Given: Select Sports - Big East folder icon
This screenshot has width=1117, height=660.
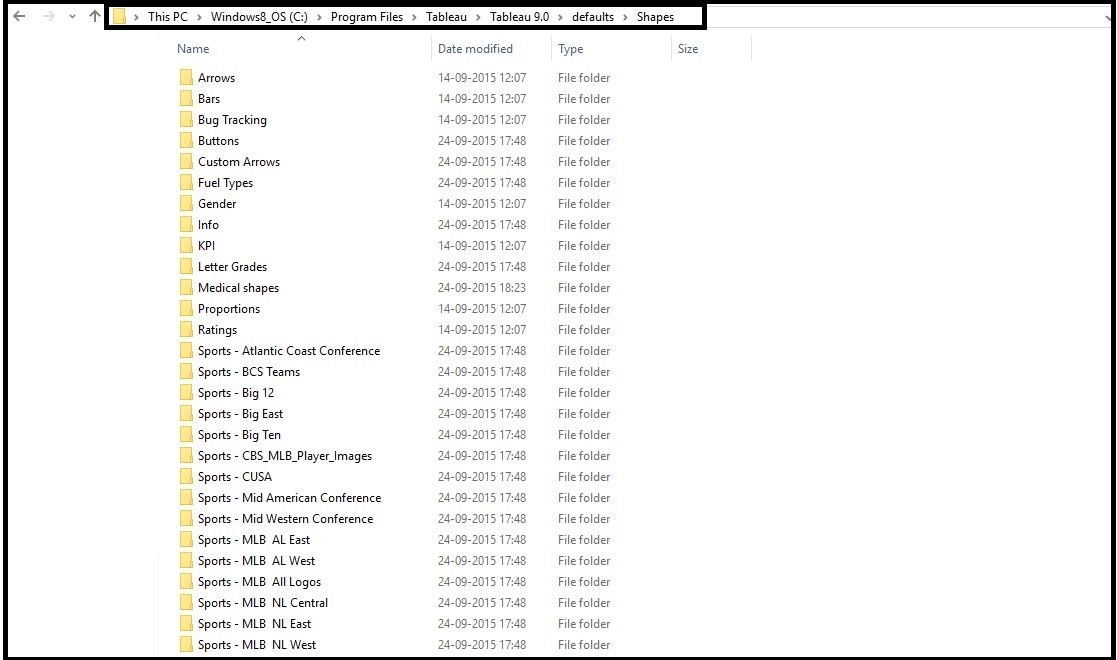Looking at the screenshot, I should point(186,414).
